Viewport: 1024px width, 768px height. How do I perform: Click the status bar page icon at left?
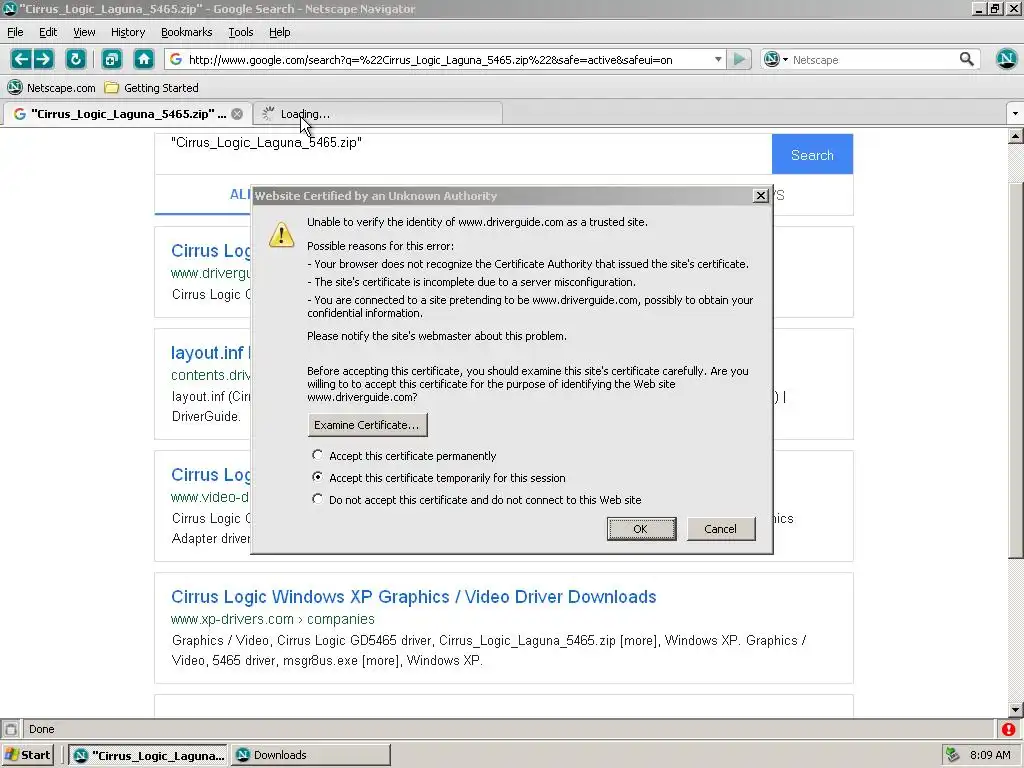point(10,729)
